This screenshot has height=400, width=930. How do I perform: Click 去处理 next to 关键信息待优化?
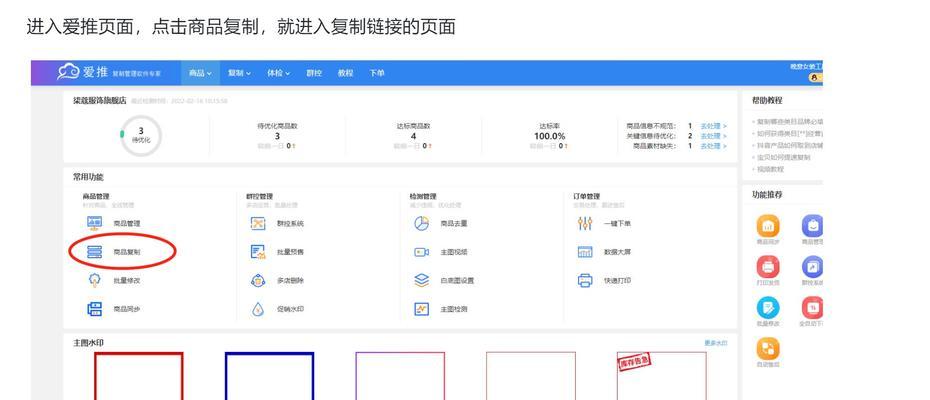[714, 136]
